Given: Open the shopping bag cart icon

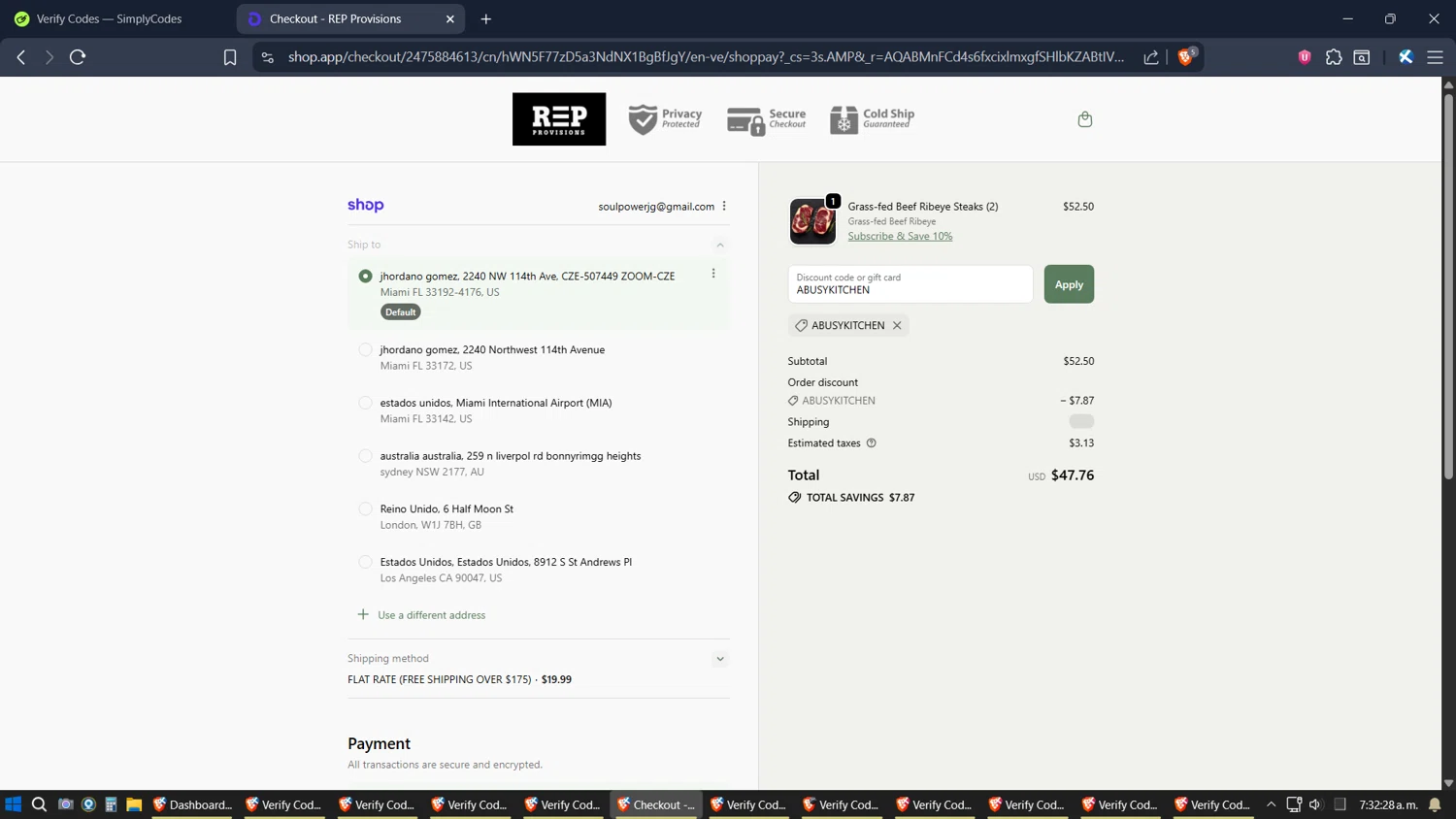Looking at the screenshot, I should (x=1085, y=119).
